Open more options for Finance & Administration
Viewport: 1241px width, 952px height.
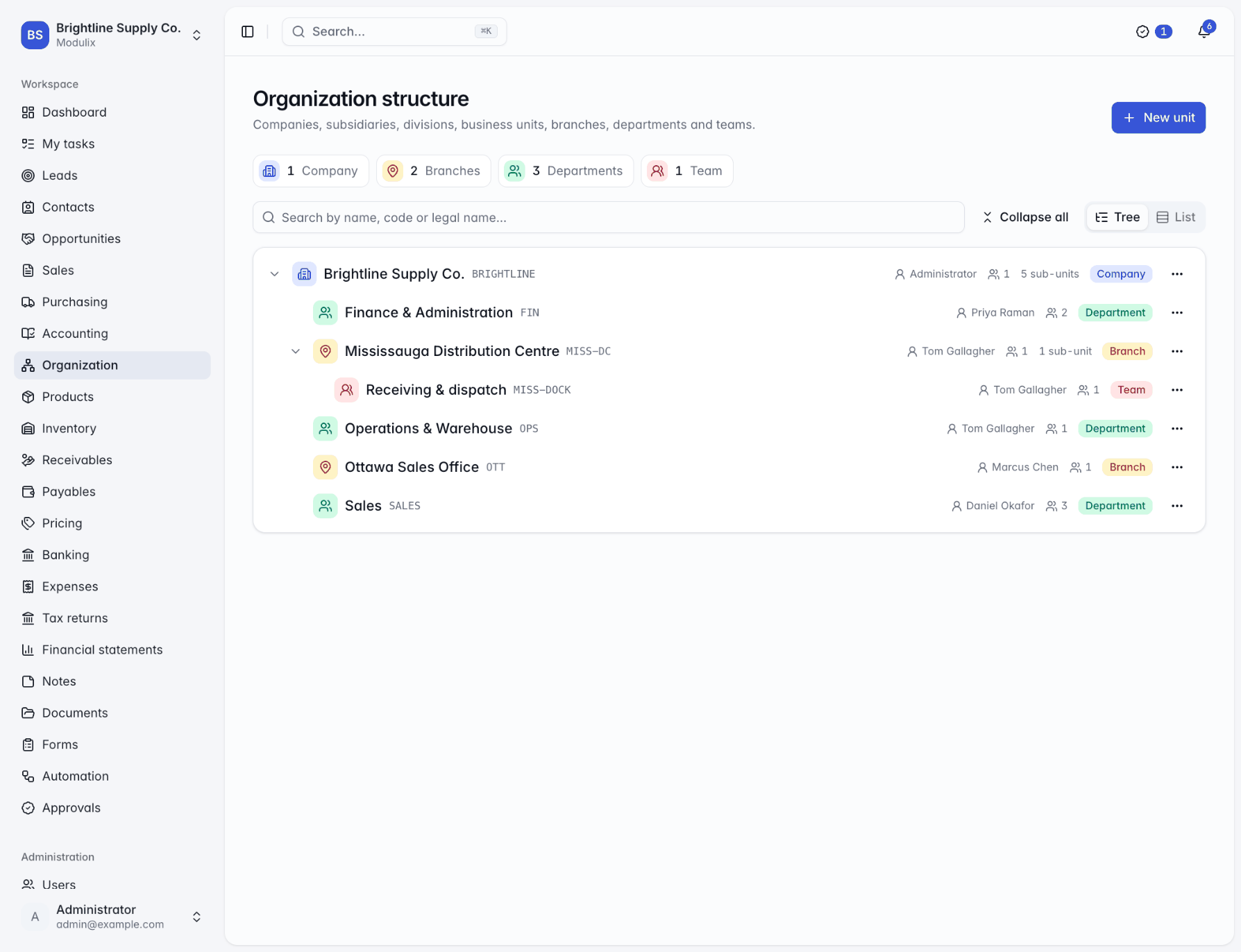pyautogui.click(x=1177, y=313)
